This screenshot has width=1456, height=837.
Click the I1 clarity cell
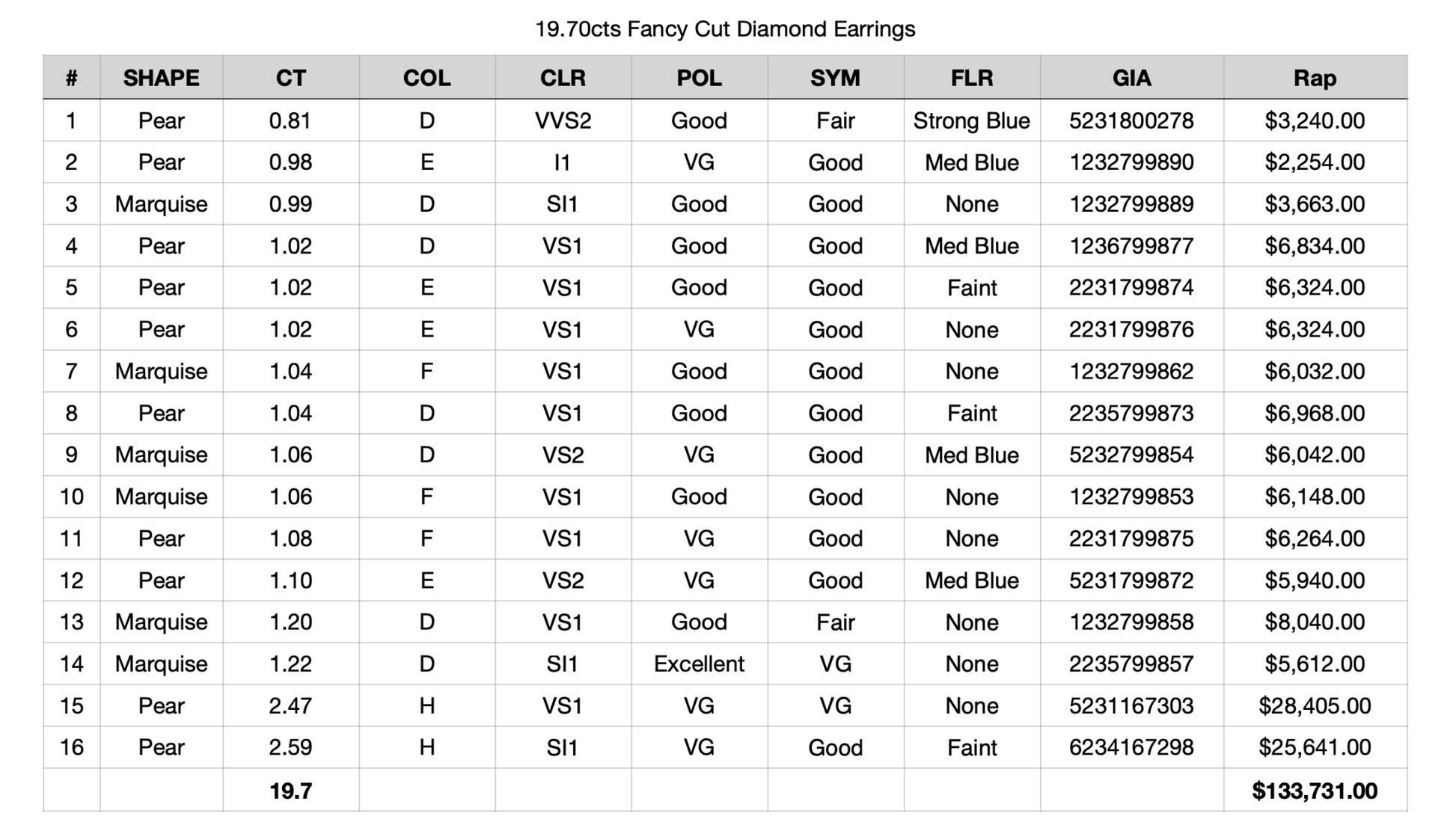point(563,162)
